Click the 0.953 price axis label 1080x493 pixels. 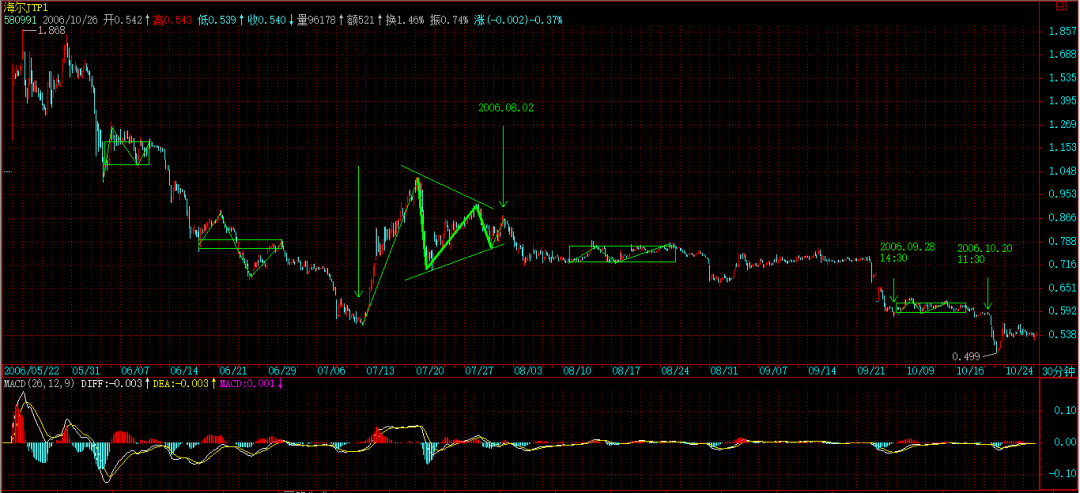[1061, 194]
